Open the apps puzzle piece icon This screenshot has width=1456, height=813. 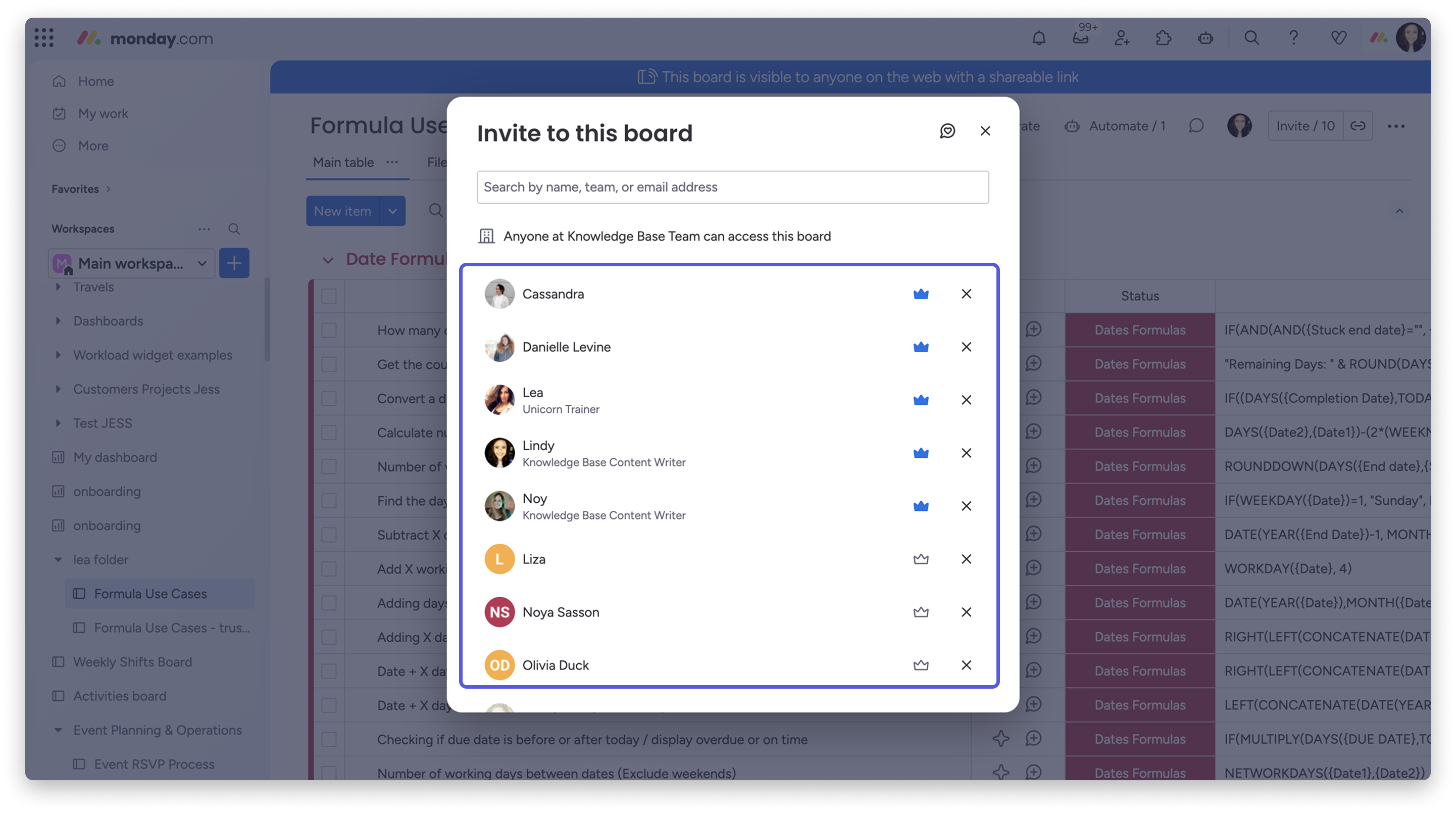tap(1163, 38)
